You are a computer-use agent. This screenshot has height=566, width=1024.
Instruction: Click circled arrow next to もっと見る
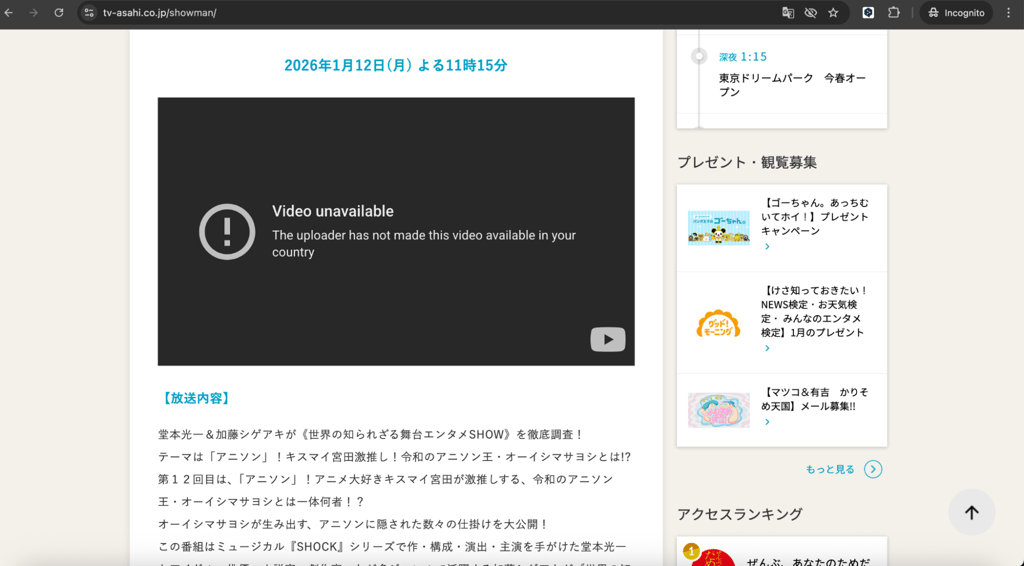tap(873, 469)
